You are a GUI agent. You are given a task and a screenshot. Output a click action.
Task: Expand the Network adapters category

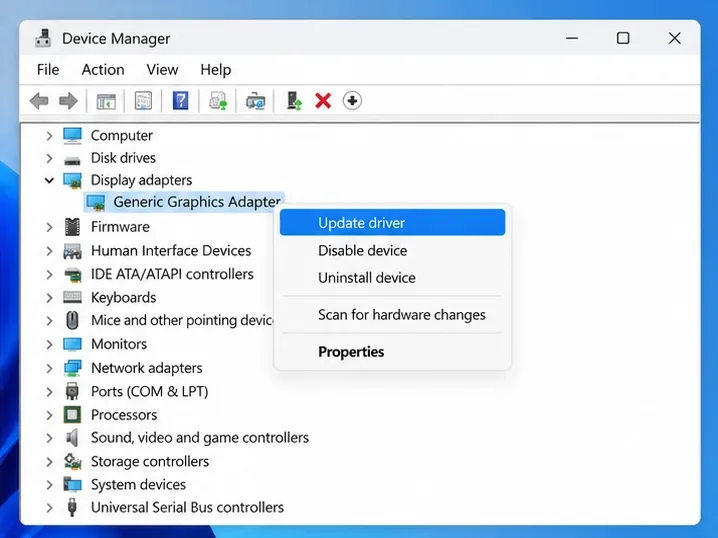click(x=49, y=368)
